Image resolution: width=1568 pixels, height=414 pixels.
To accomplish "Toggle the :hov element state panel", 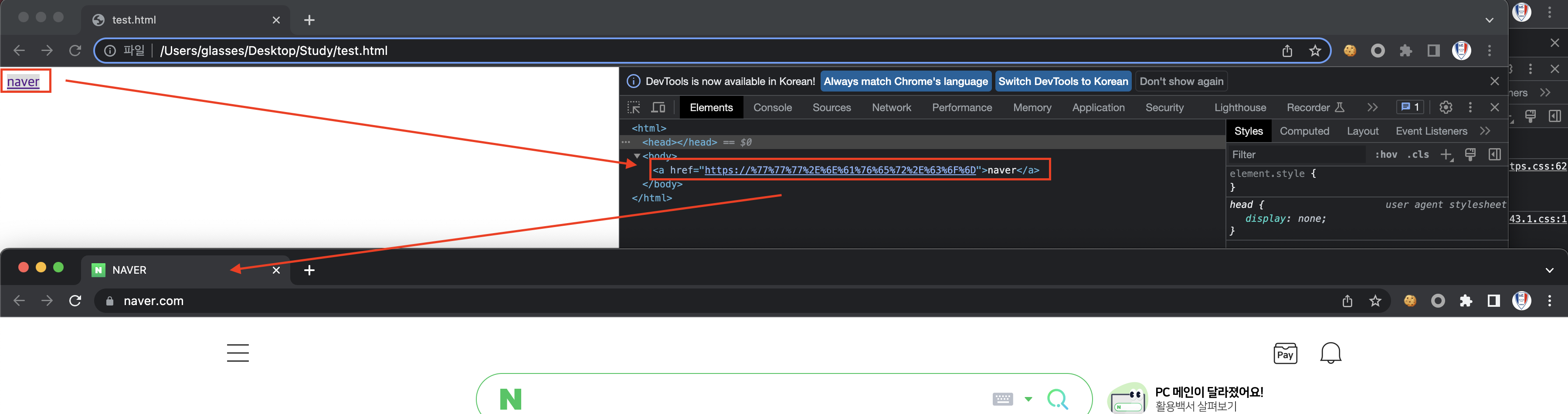I will [x=1386, y=155].
